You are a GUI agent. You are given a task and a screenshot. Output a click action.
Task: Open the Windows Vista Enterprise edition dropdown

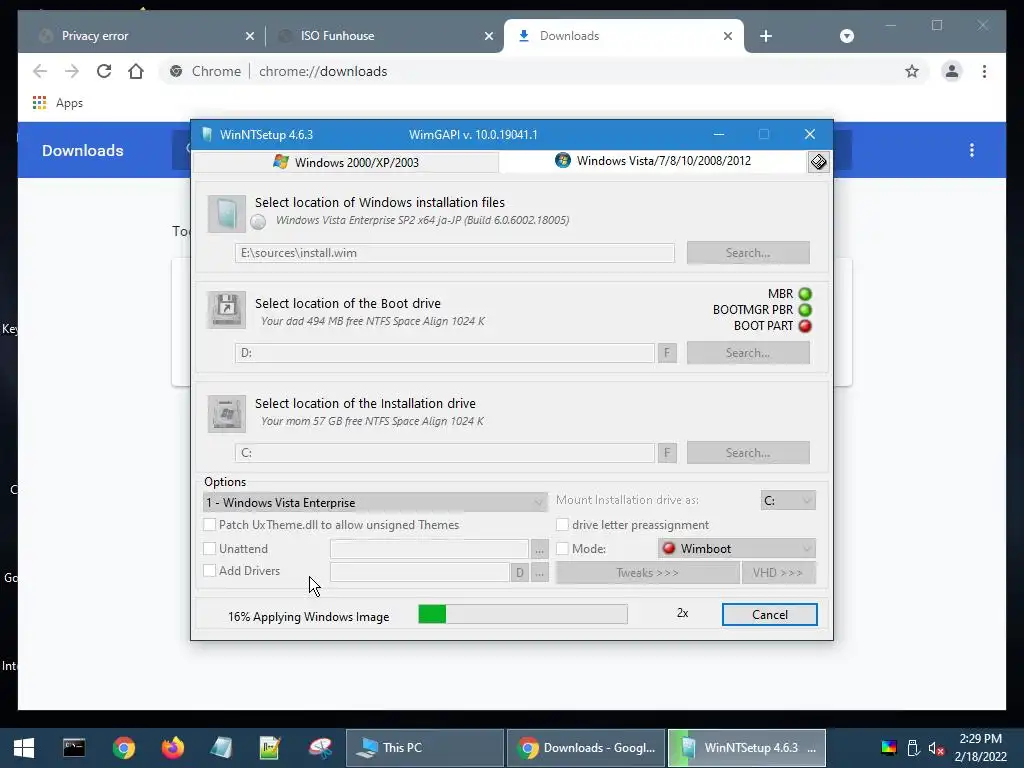click(375, 502)
